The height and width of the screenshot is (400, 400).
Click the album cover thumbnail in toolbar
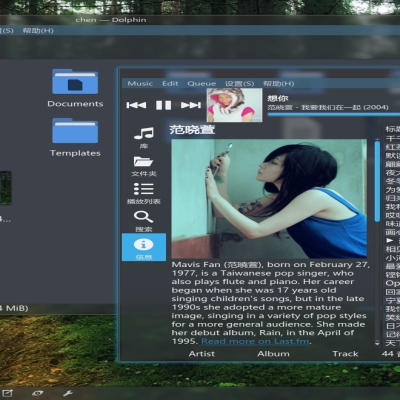click(234, 105)
